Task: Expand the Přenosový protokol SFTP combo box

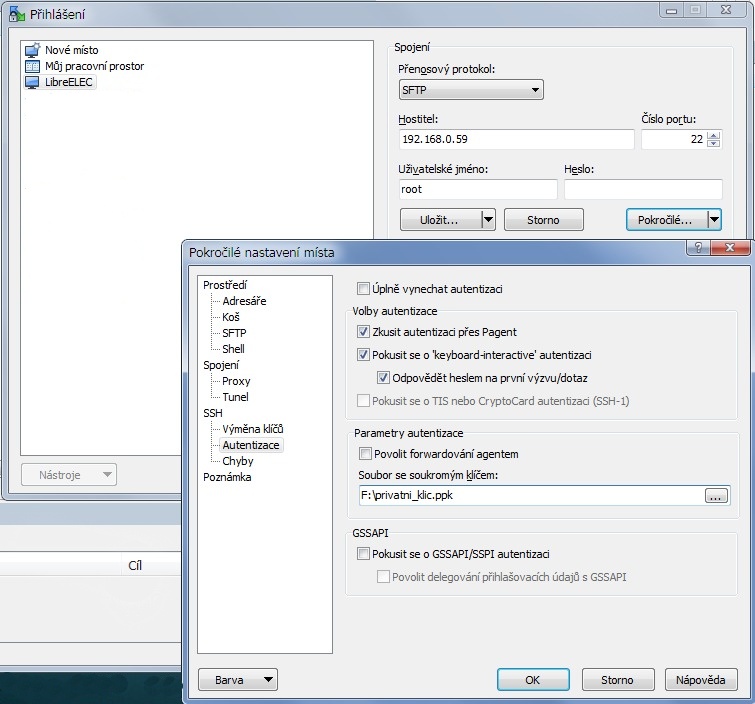Action: pos(471,90)
